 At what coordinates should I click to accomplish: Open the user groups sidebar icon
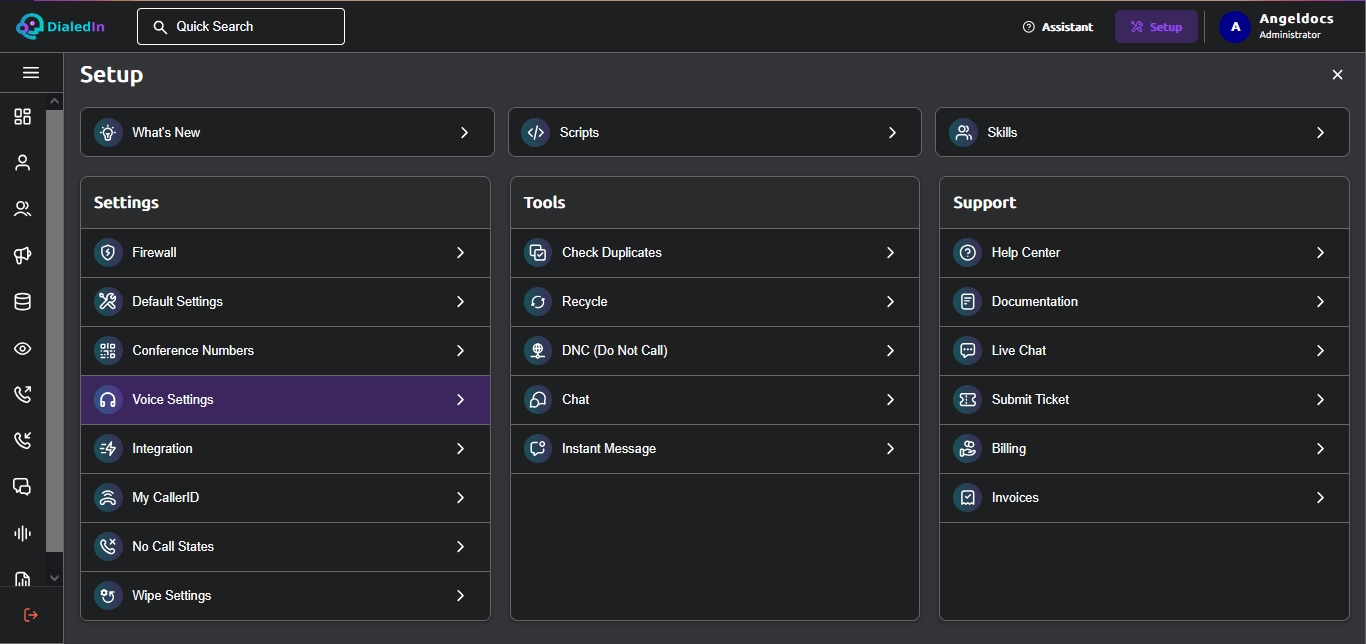point(22,209)
